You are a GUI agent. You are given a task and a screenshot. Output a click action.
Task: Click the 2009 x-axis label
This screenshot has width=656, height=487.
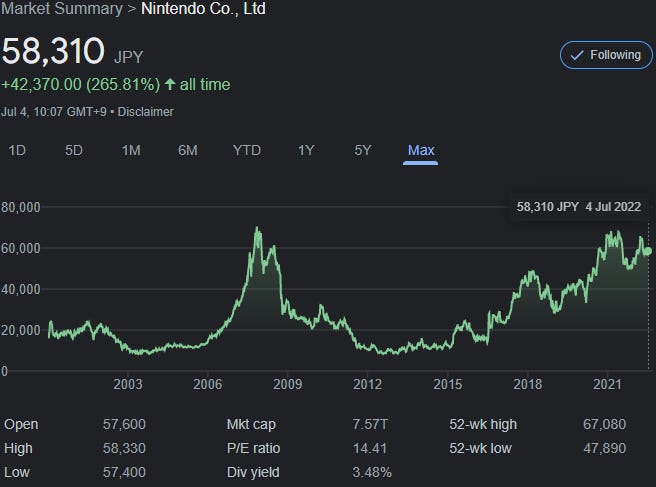click(x=287, y=384)
